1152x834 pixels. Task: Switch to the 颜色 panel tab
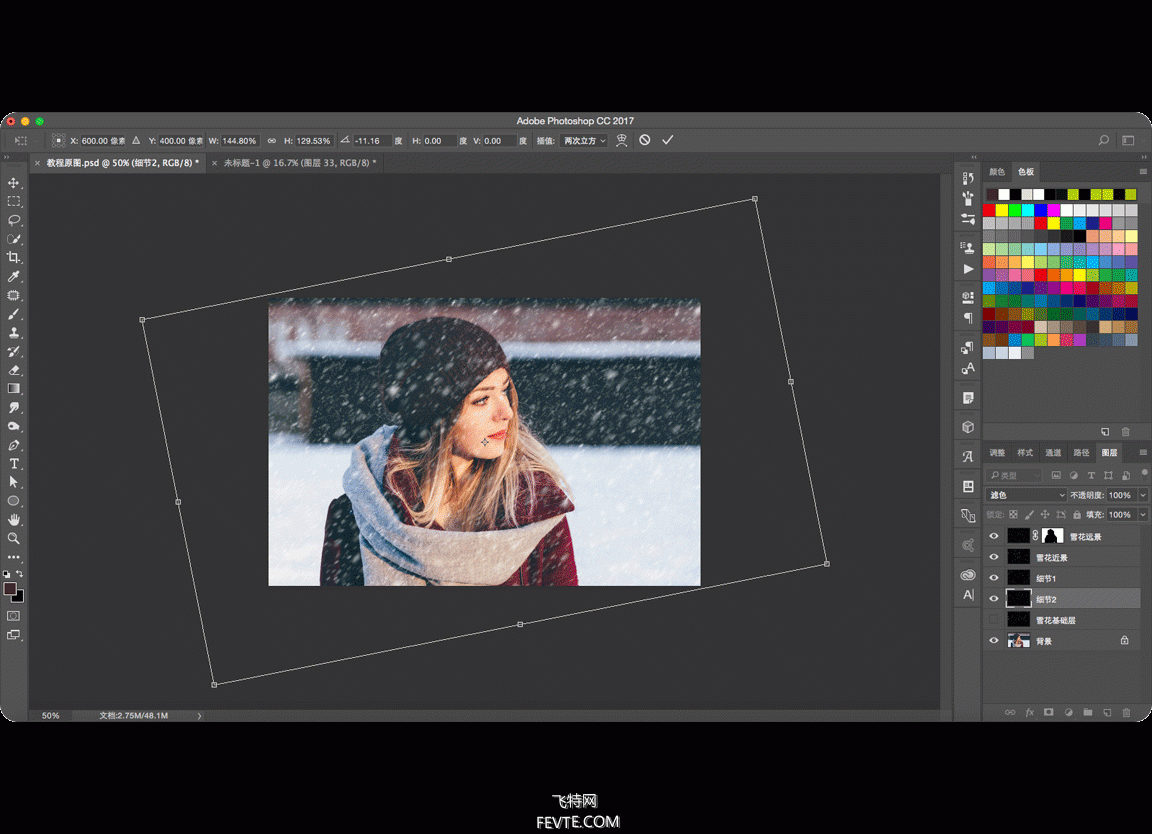997,172
